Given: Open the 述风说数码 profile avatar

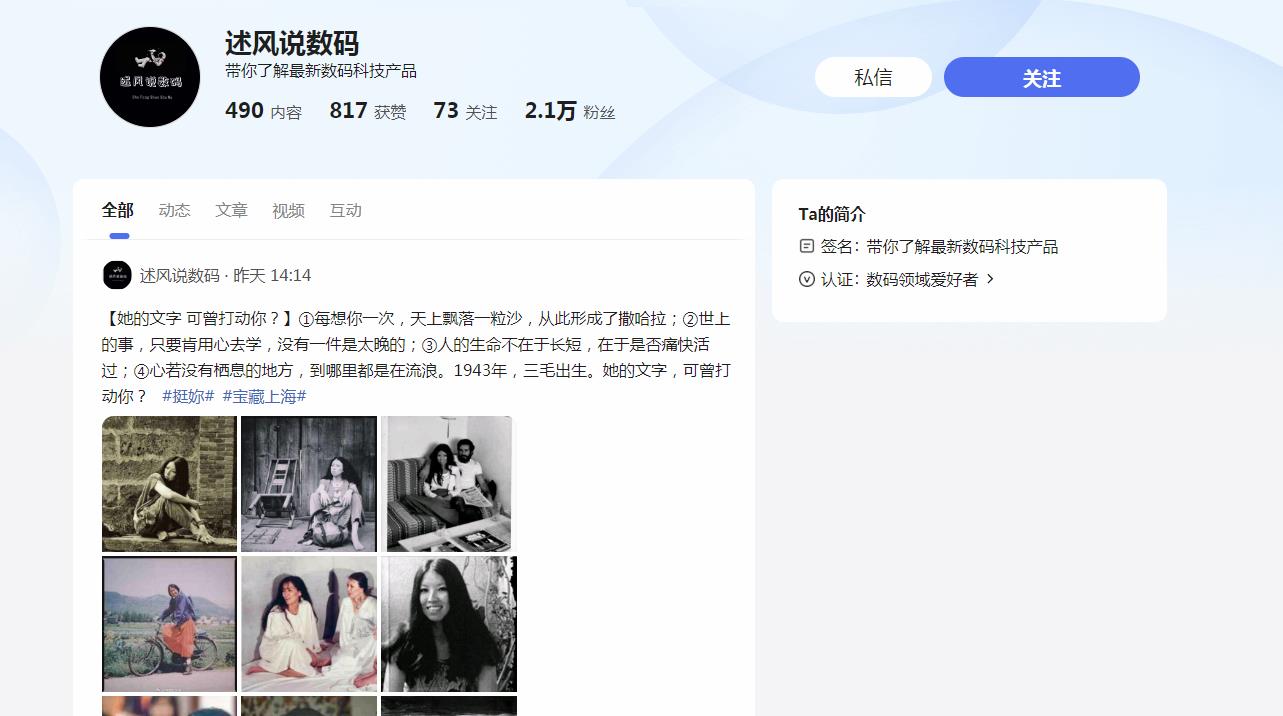Looking at the screenshot, I should (150, 77).
